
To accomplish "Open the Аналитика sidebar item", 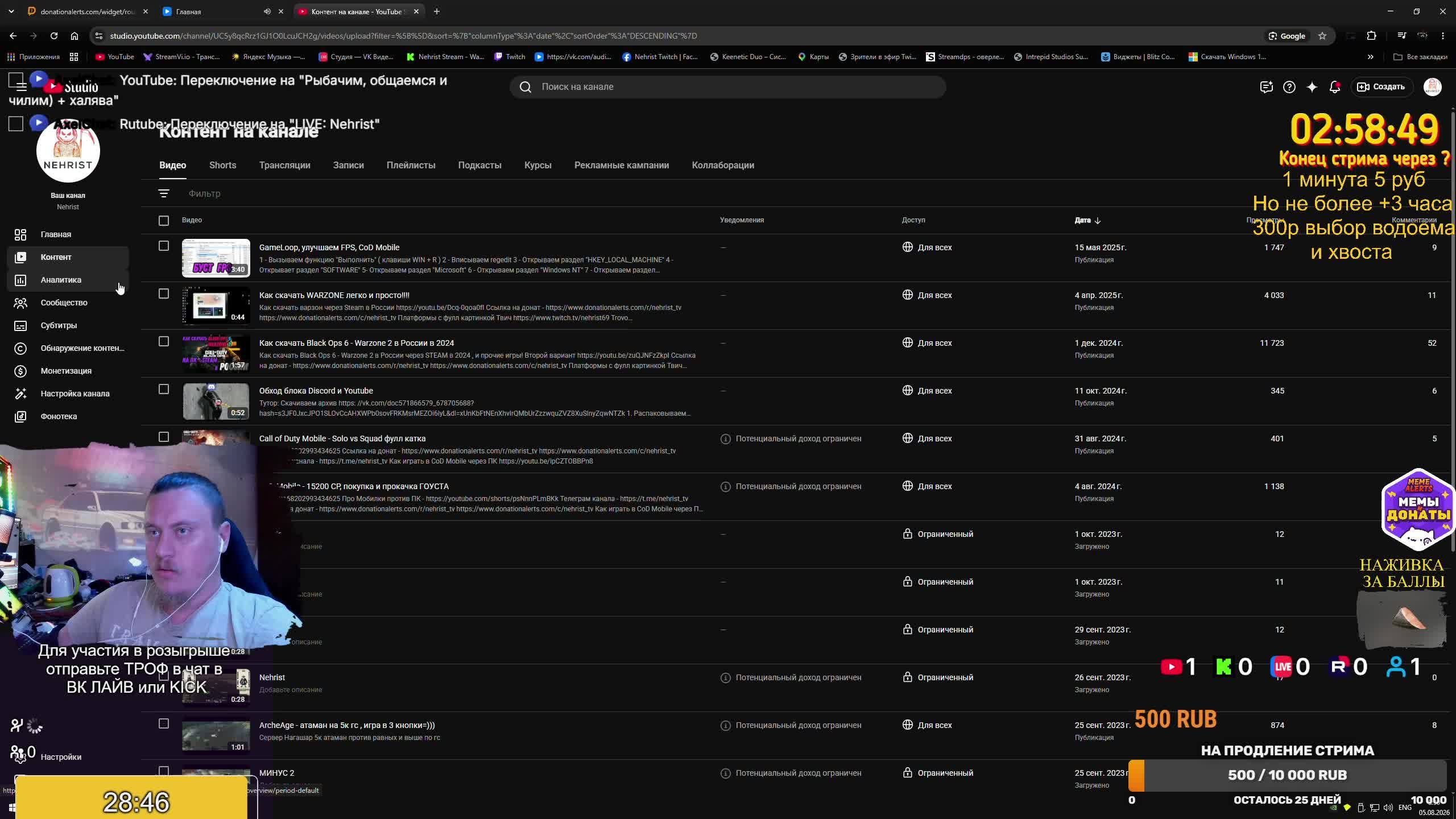I will click(68, 280).
